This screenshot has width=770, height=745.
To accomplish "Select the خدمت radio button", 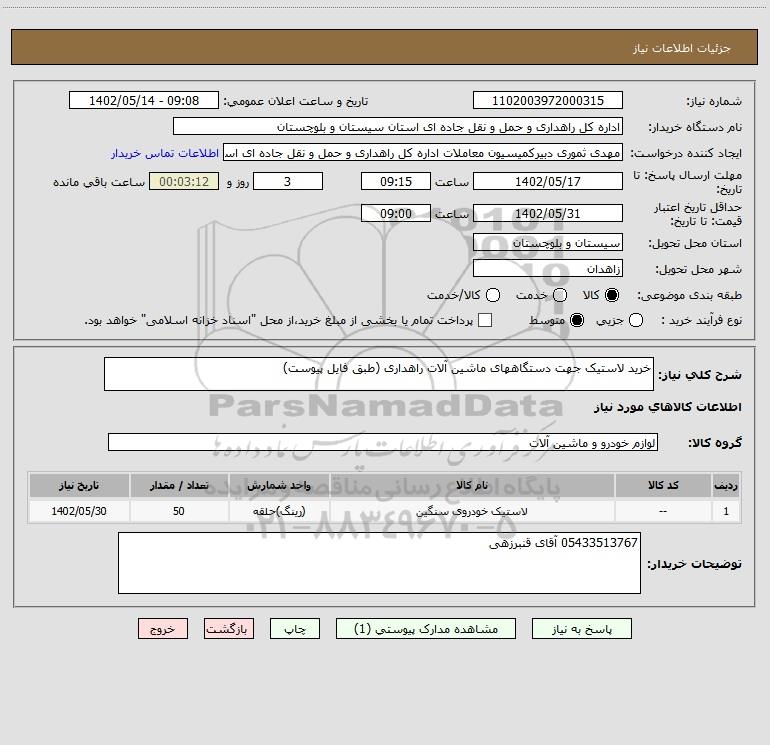I will point(560,295).
